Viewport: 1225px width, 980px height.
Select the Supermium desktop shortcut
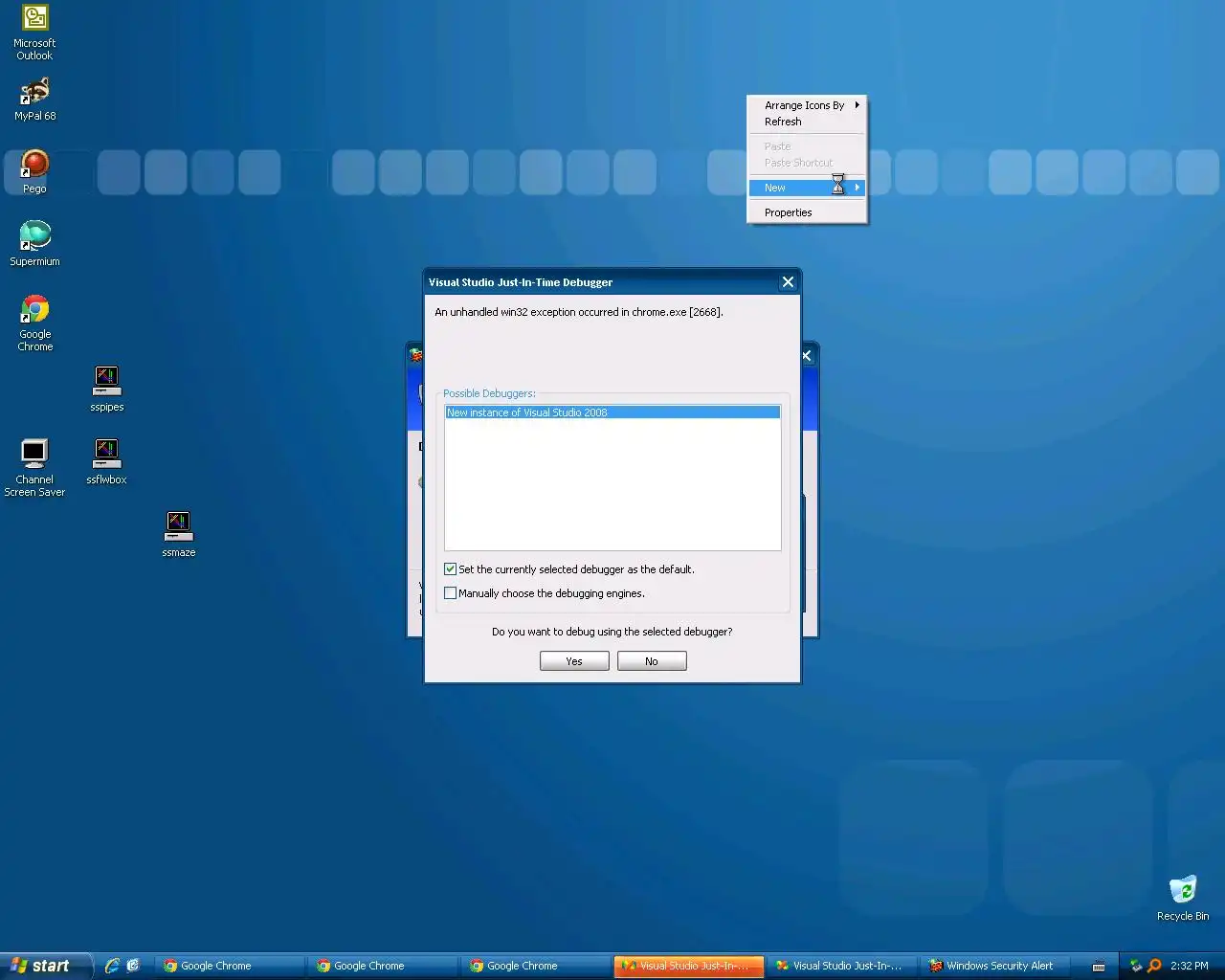(x=34, y=244)
